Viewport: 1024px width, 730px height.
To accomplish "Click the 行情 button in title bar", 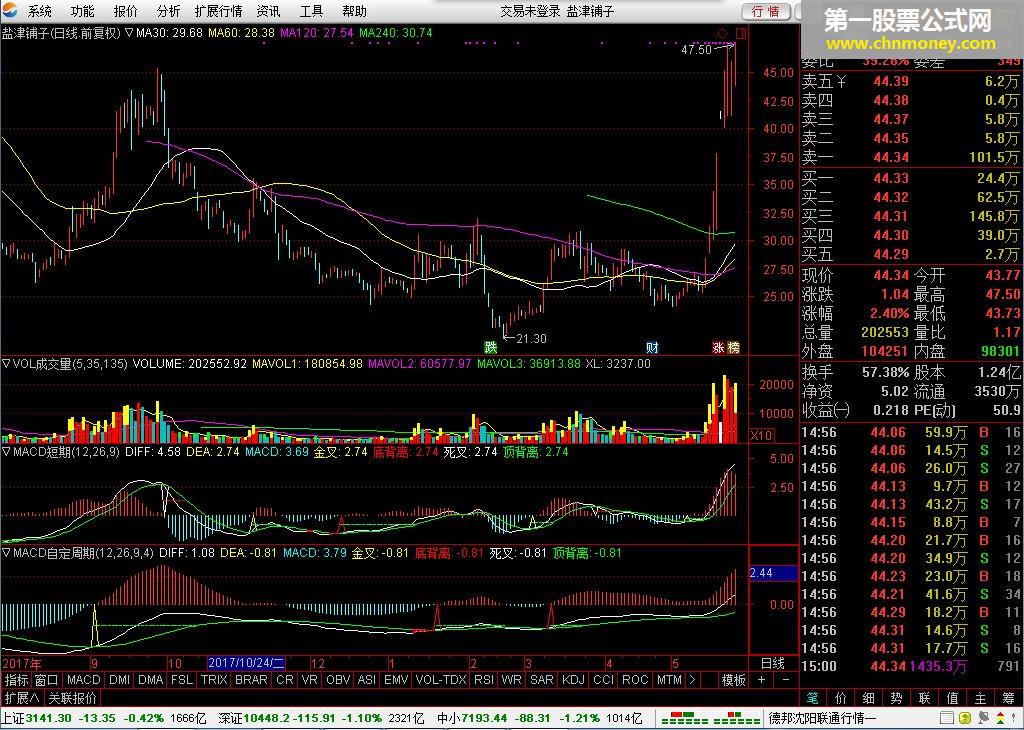I will pos(766,11).
